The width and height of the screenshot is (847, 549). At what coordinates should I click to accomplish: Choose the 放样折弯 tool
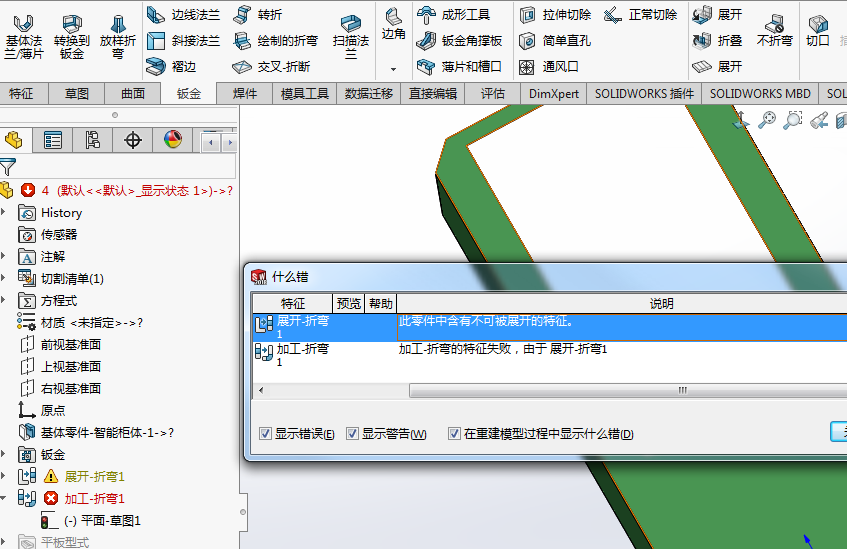pyautogui.click(x=118, y=37)
